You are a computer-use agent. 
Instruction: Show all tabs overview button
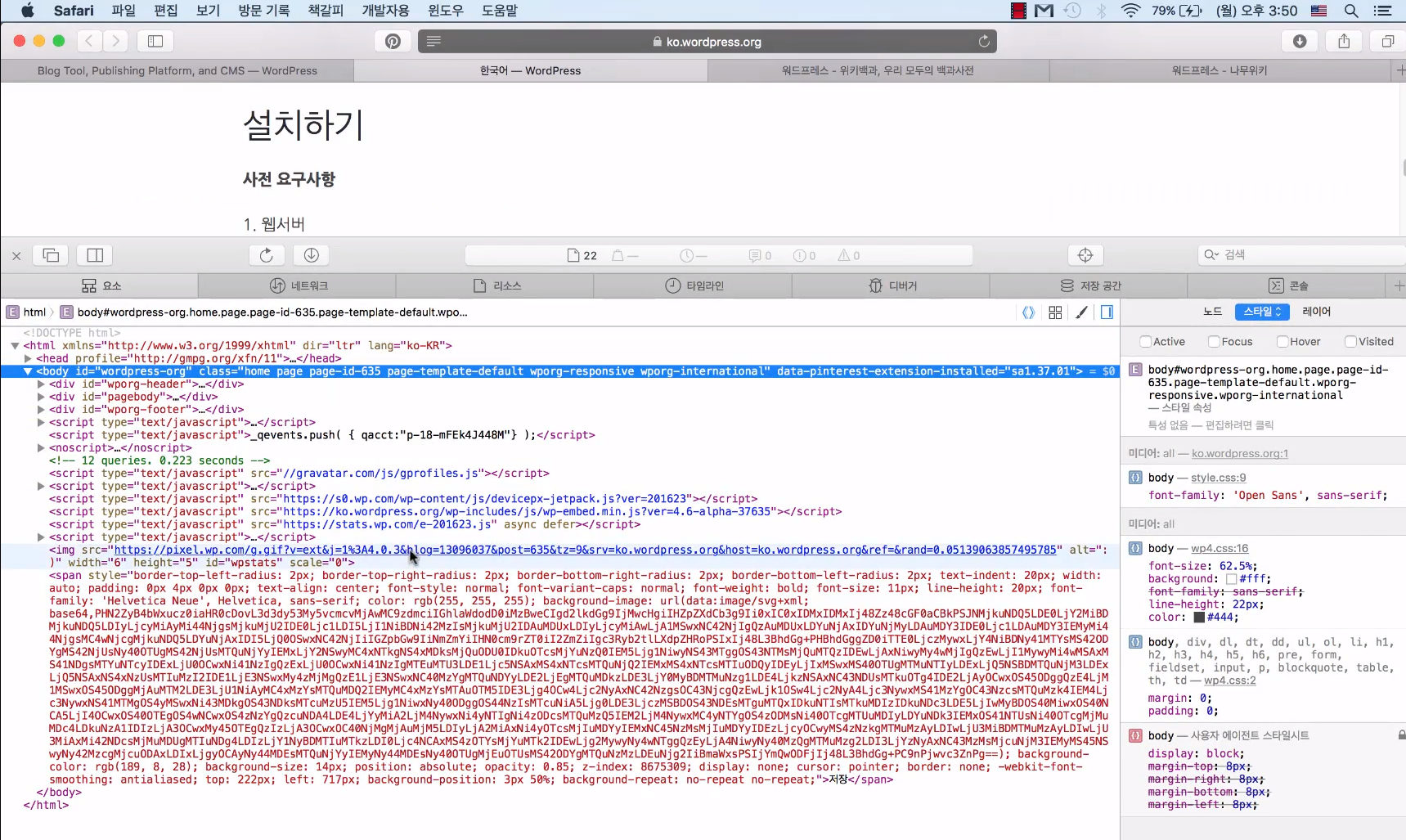(1388, 41)
